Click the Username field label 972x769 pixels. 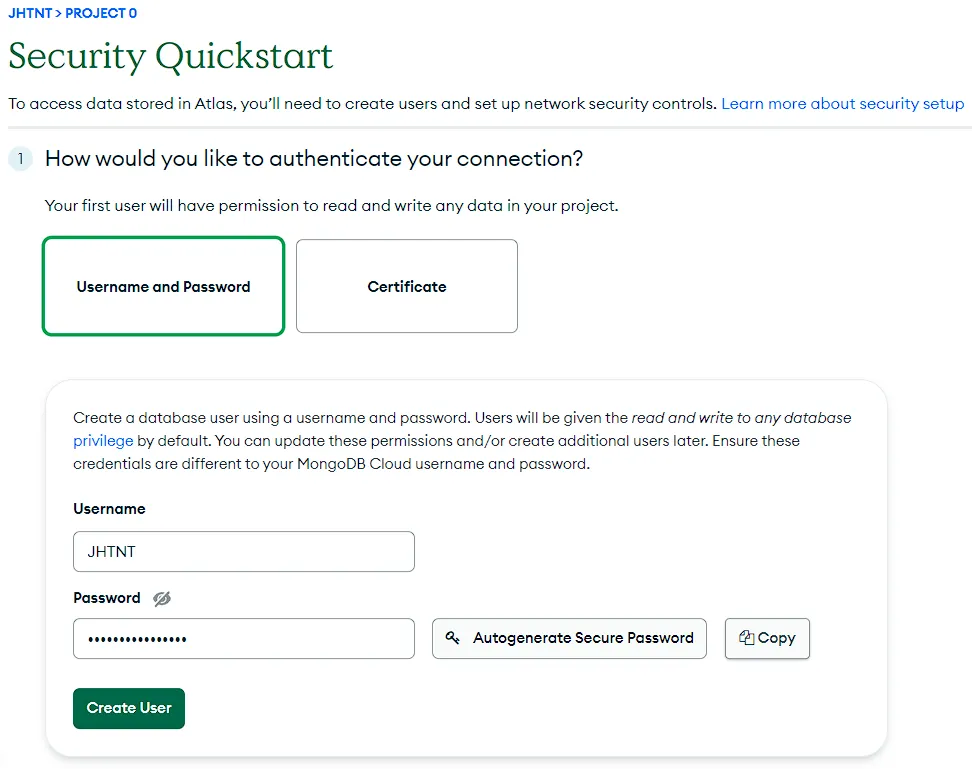click(x=109, y=509)
